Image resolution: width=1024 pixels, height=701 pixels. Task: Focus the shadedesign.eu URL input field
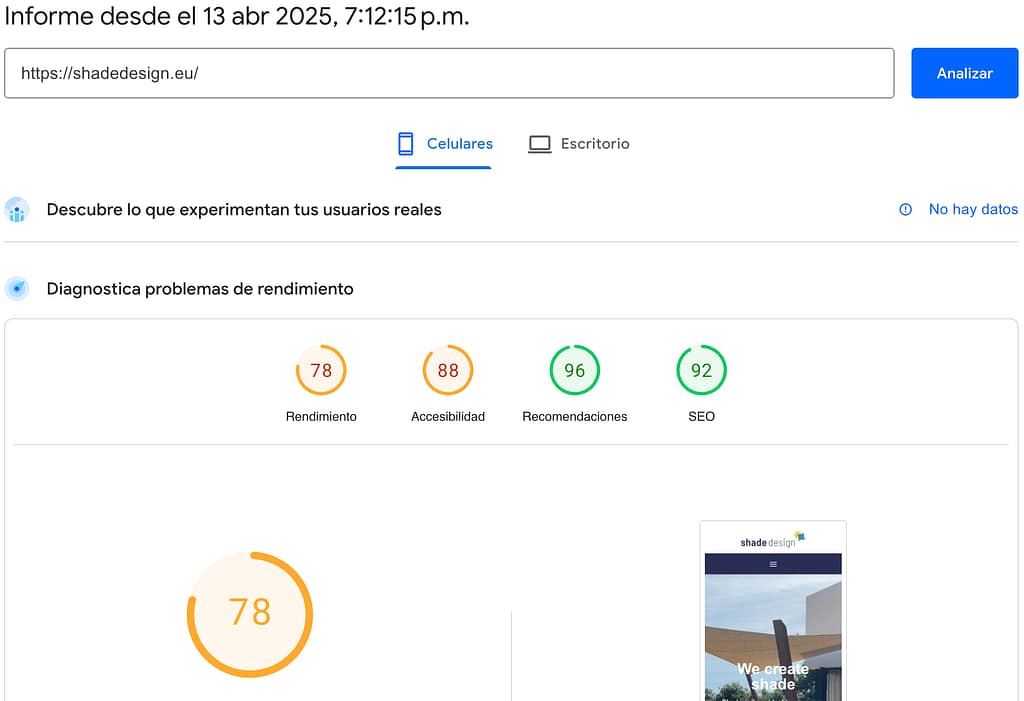[449, 73]
